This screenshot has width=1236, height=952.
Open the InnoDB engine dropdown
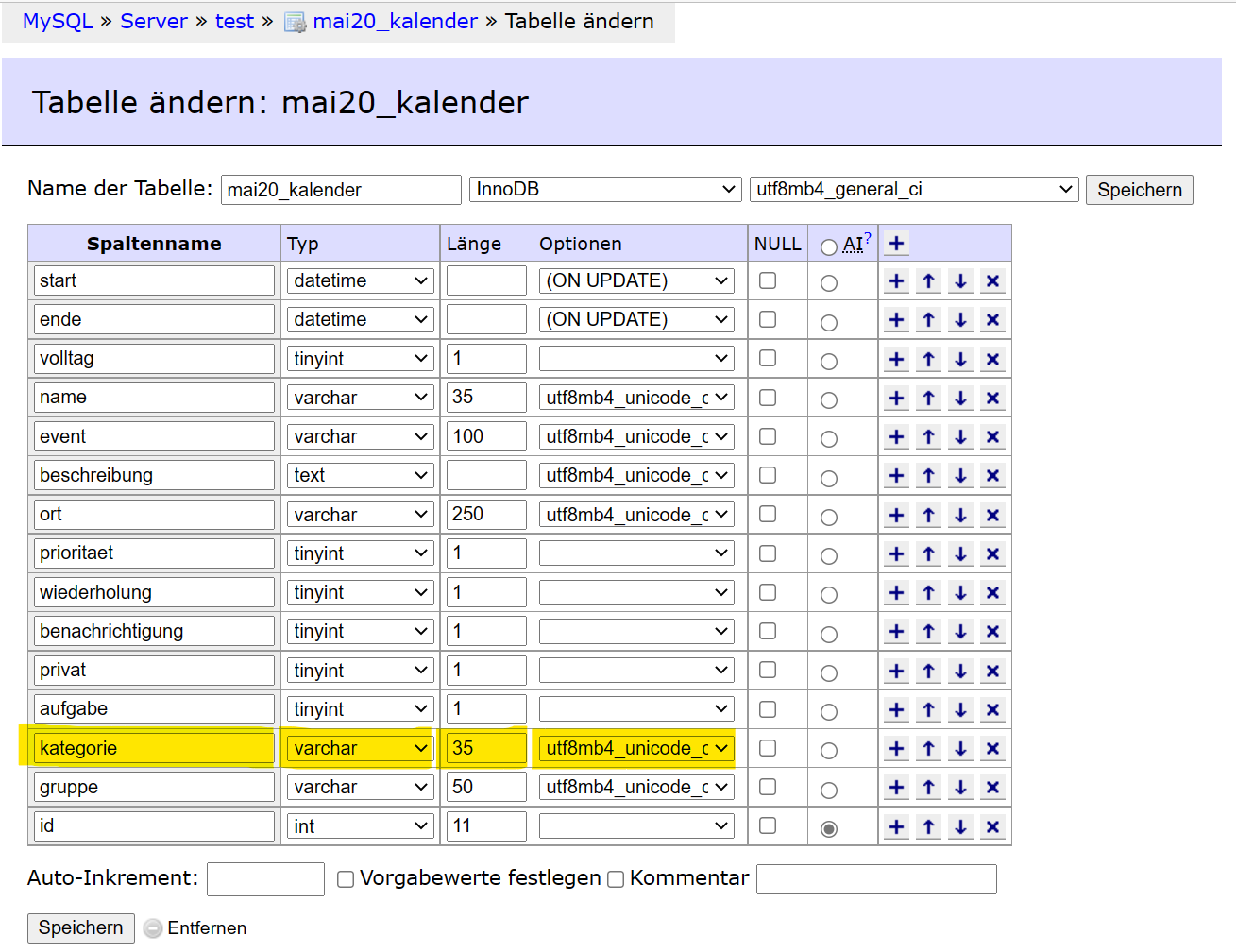[604, 190]
